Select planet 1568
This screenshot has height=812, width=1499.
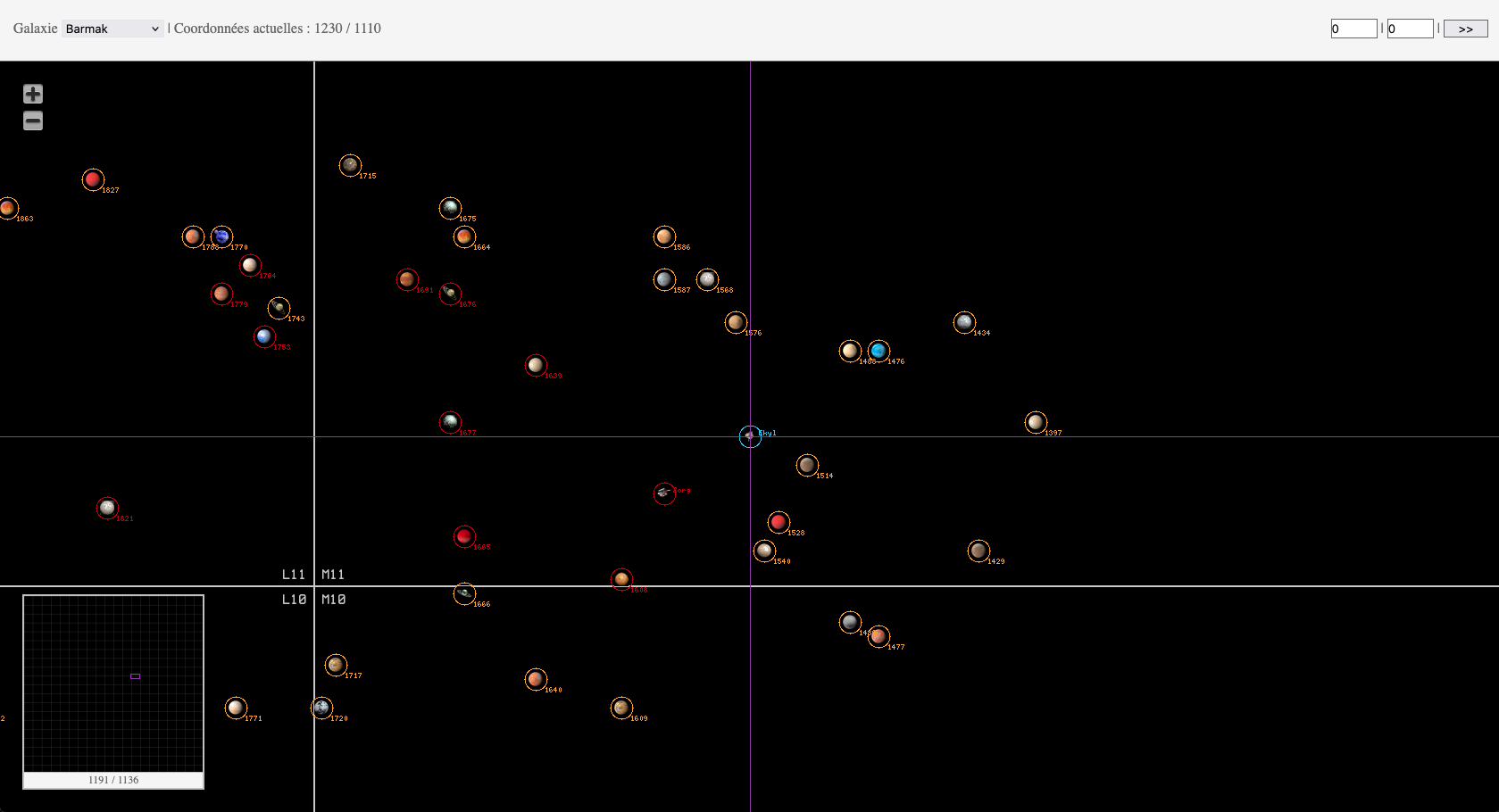707,279
